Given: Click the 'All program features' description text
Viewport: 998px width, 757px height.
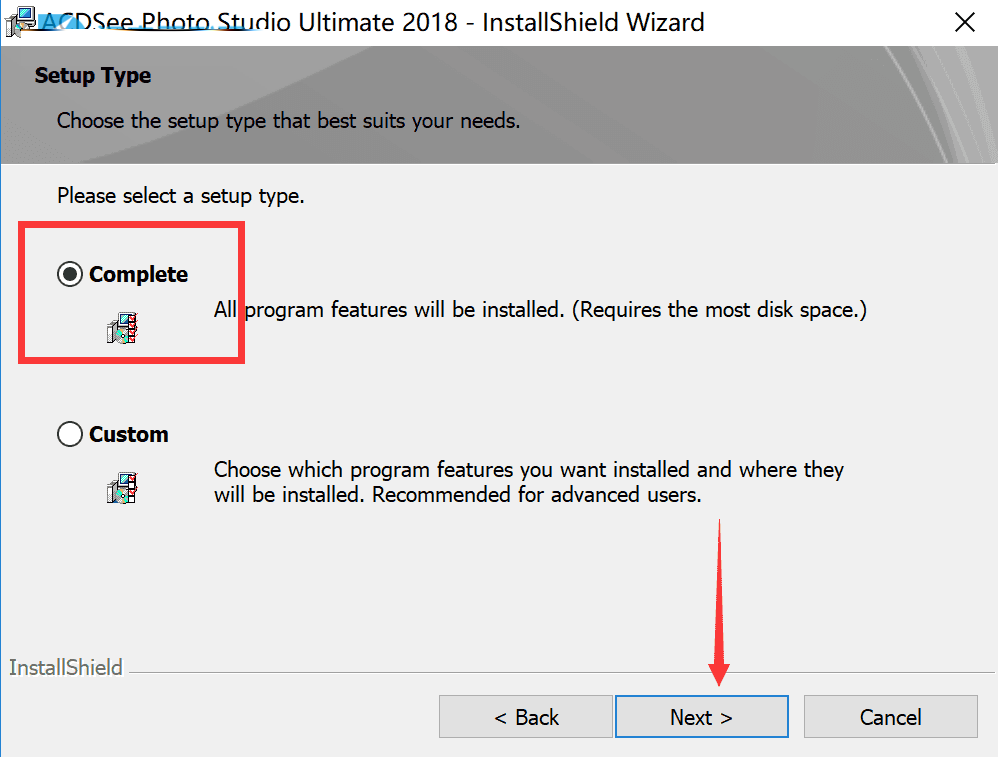Looking at the screenshot, I should point(540,310).
